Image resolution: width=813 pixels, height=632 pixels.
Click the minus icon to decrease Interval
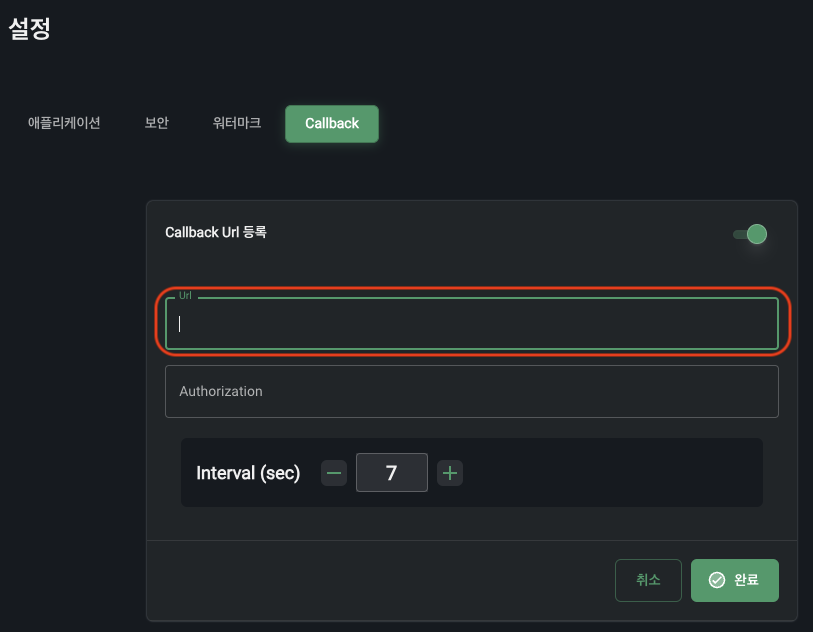[334, 473]
